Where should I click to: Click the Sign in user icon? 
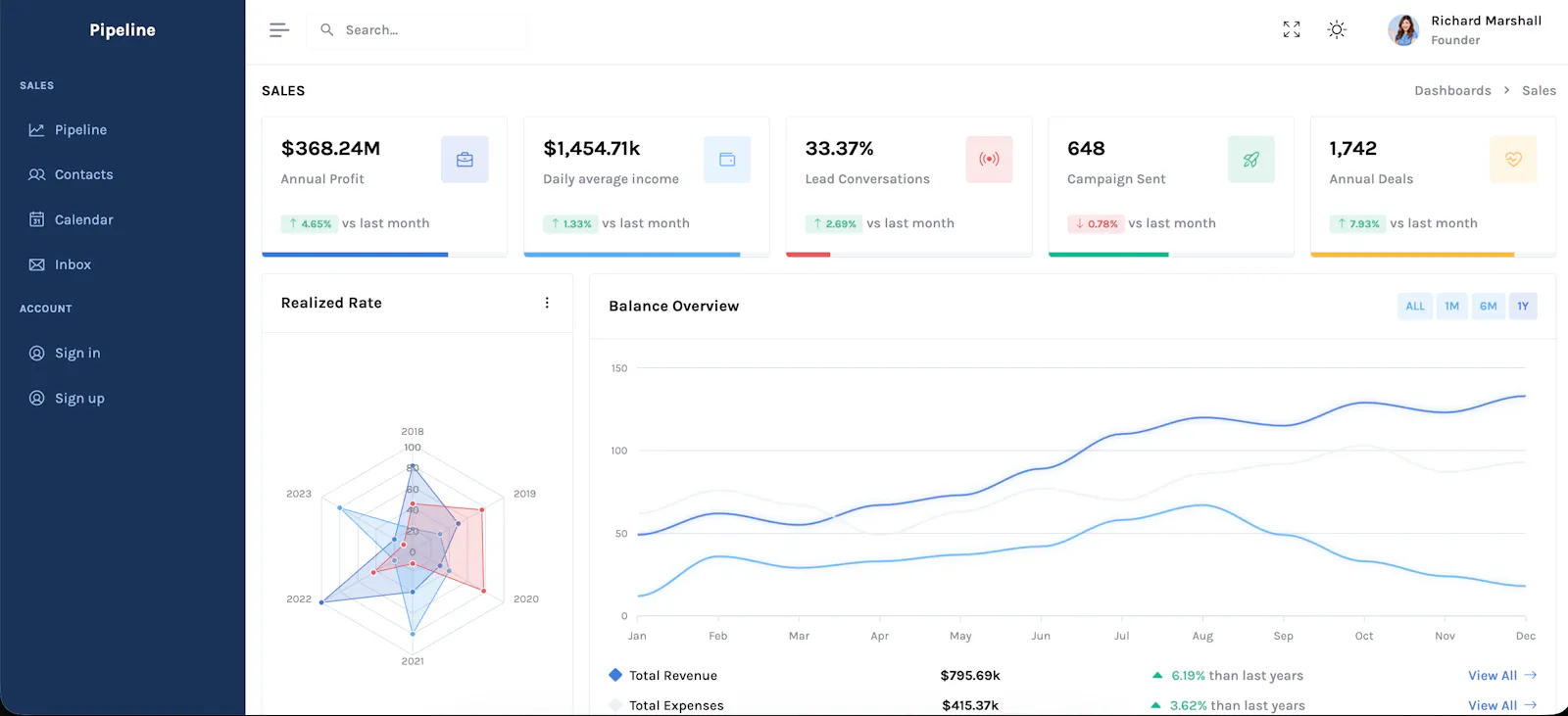click(x=36, y=353)
